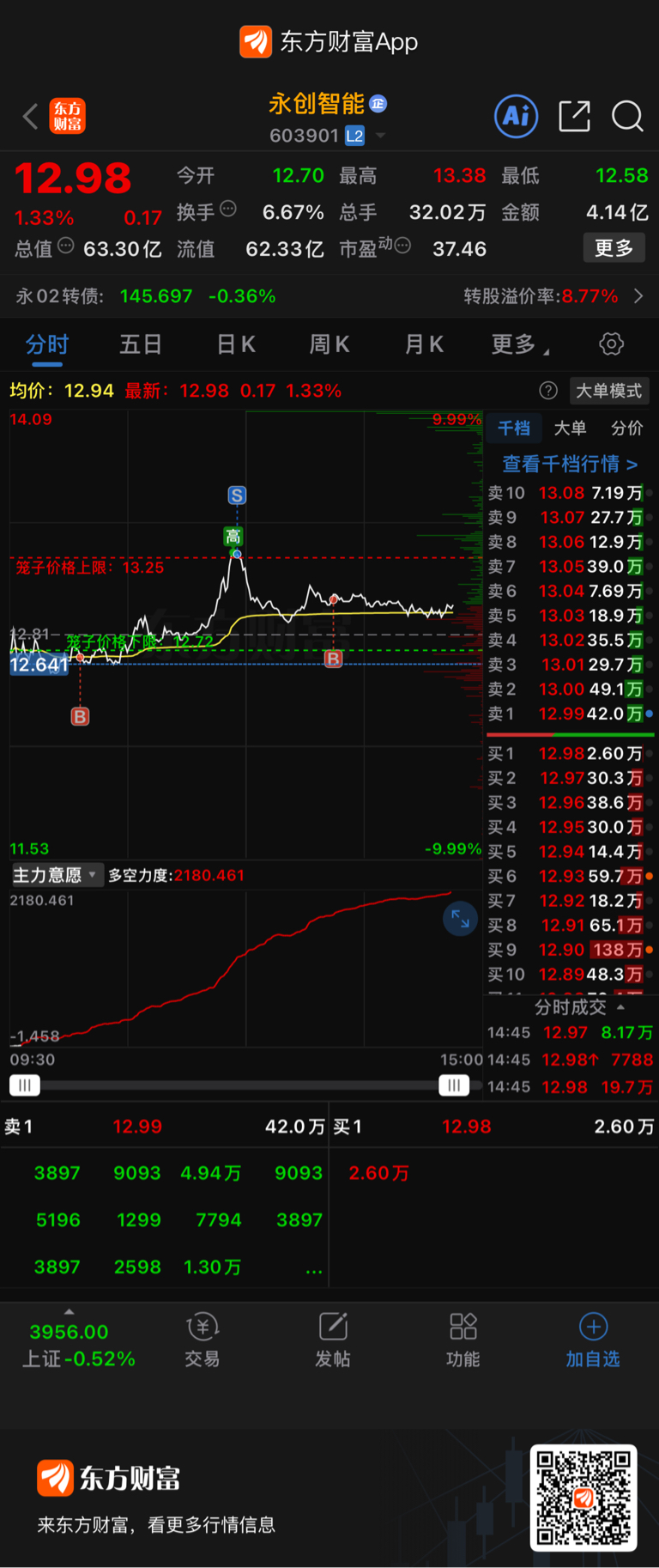Select 卖1 row at 12.99

571,714
